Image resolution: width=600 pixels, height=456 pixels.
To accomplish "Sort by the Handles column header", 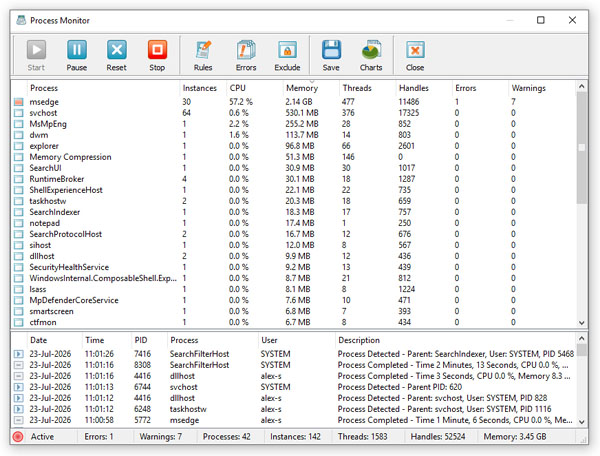I will (424, 88).
